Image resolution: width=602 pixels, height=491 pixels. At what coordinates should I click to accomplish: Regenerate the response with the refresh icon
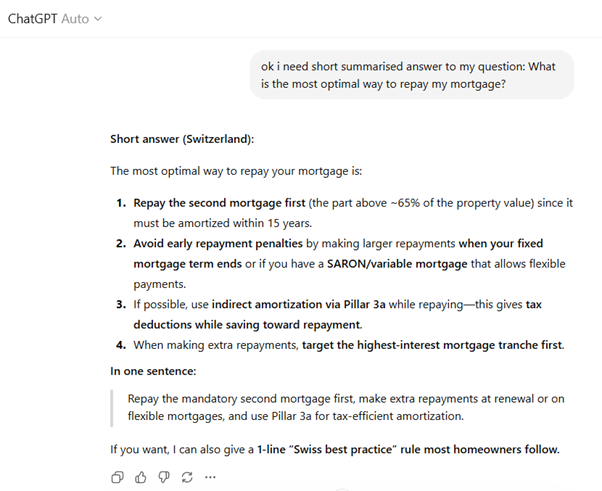186,477
